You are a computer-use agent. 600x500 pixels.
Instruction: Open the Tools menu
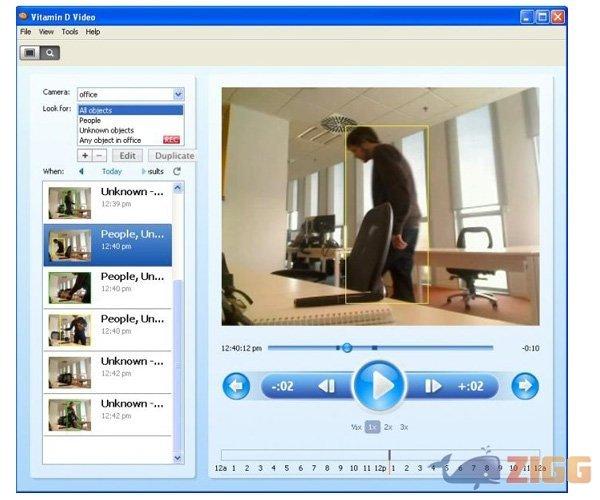tap(69, 32)
